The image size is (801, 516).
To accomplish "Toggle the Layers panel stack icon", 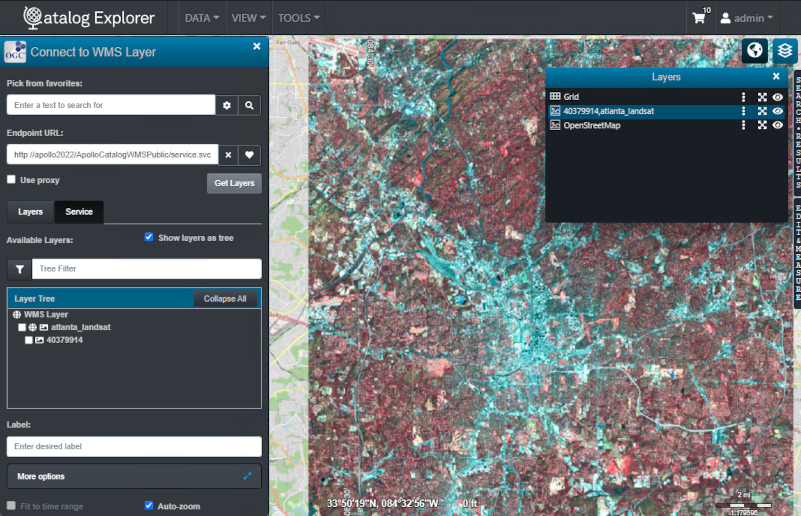I will pos(785,50).
